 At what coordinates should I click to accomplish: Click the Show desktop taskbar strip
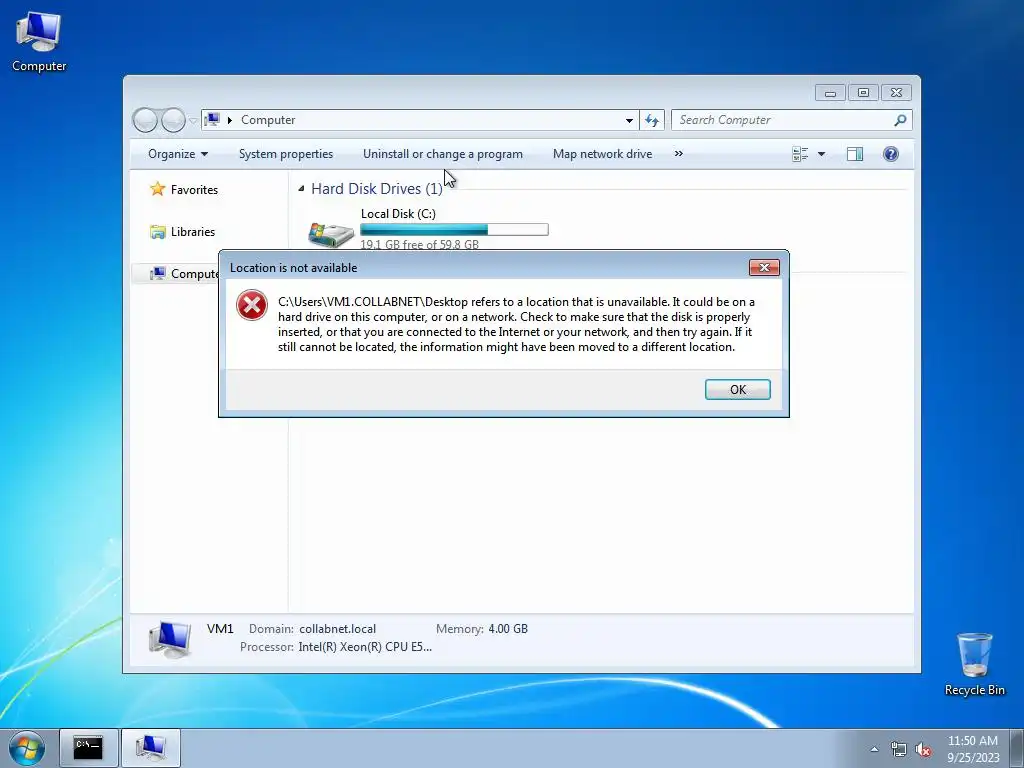[1017, 748]
